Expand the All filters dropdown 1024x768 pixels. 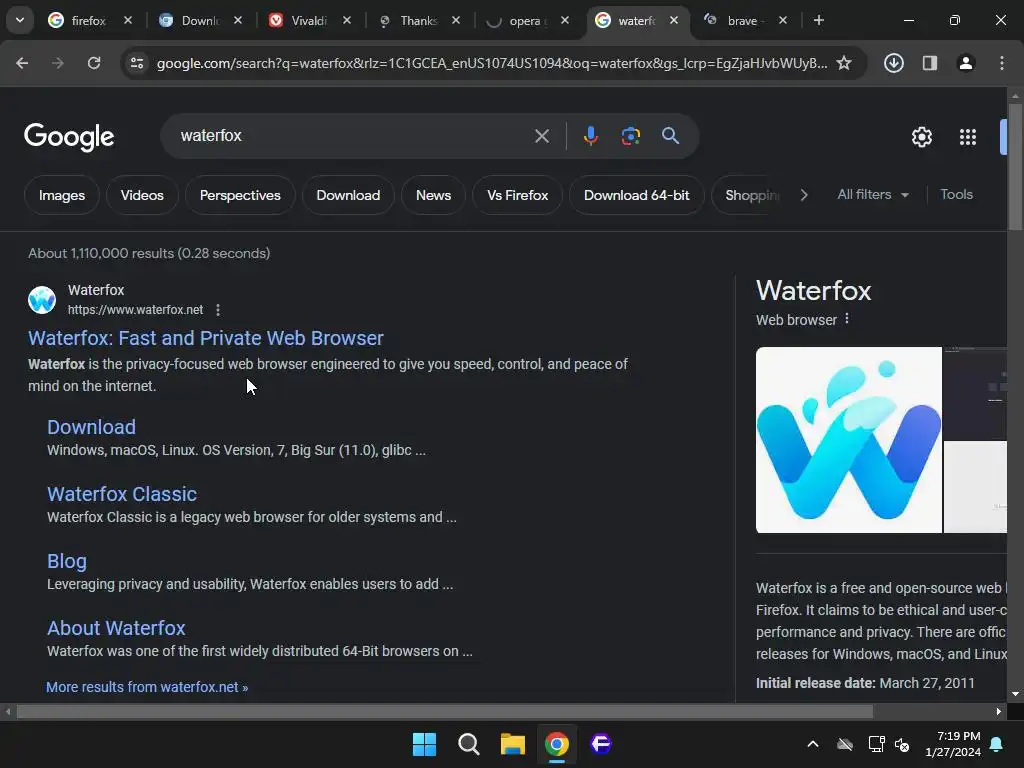click(873, 195)
